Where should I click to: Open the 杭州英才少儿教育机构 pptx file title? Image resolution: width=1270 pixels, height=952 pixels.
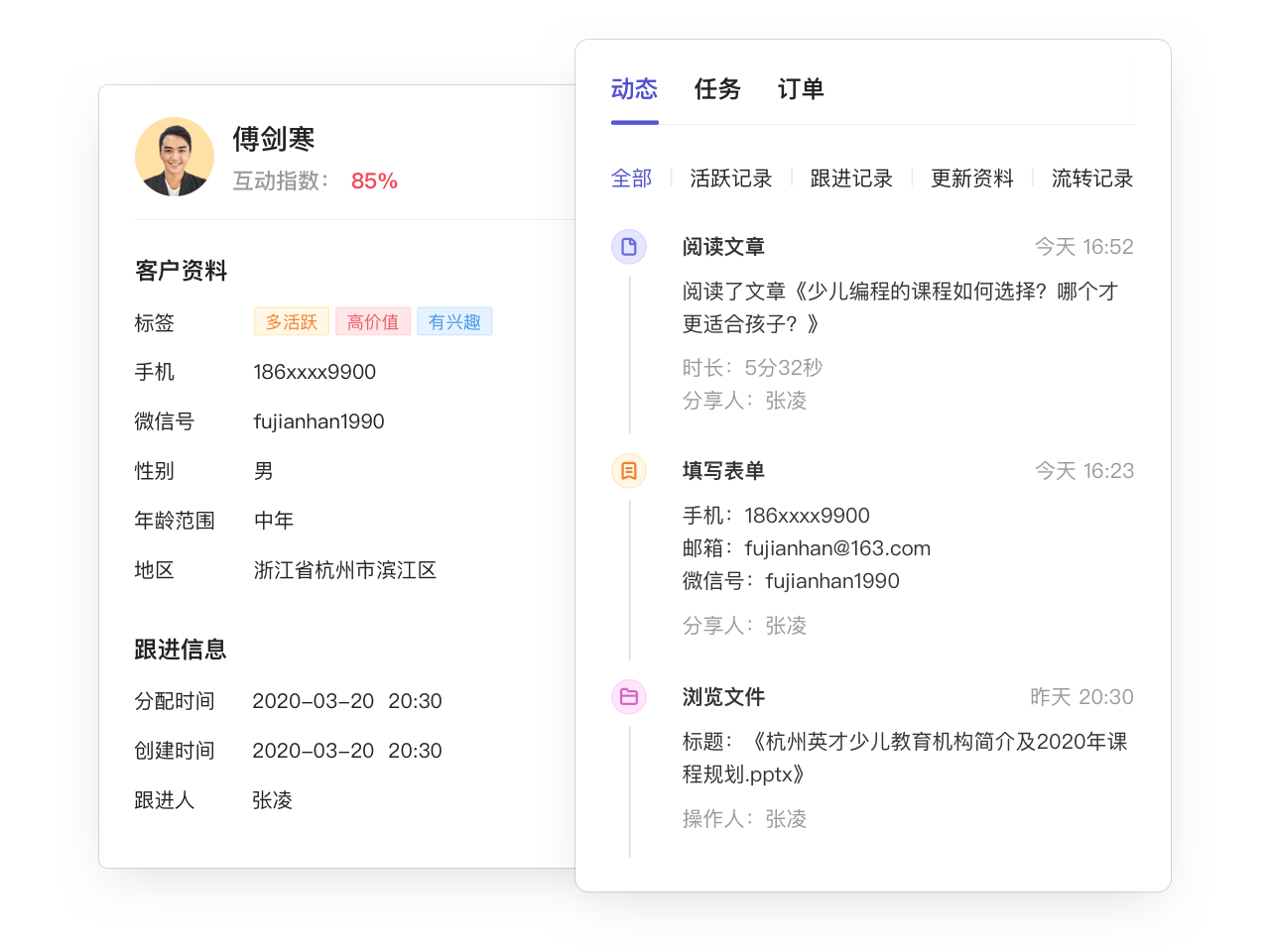pyautogui.click(x=904, y=758)
